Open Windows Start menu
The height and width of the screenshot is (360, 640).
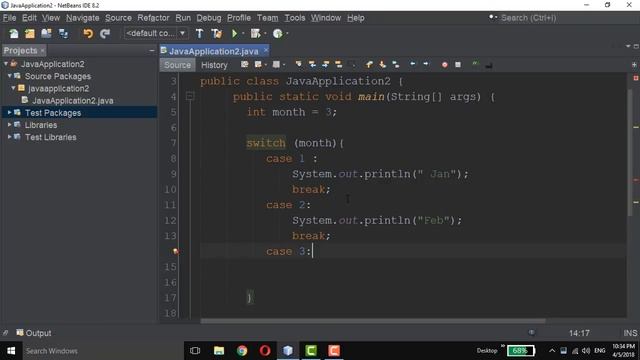(x=11, y=351)
